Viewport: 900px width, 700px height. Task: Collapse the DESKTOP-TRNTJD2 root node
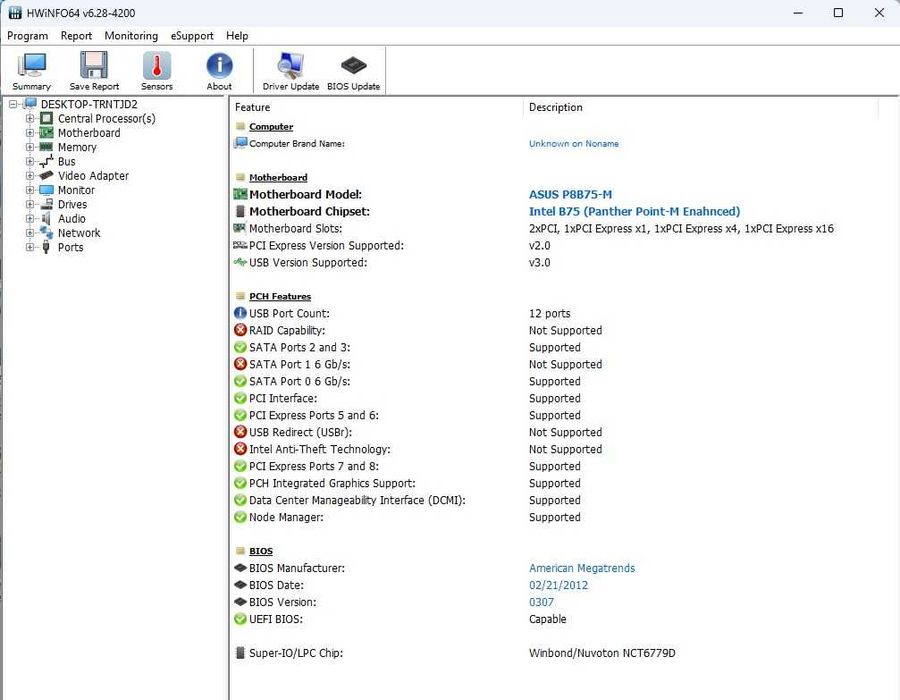13,104
